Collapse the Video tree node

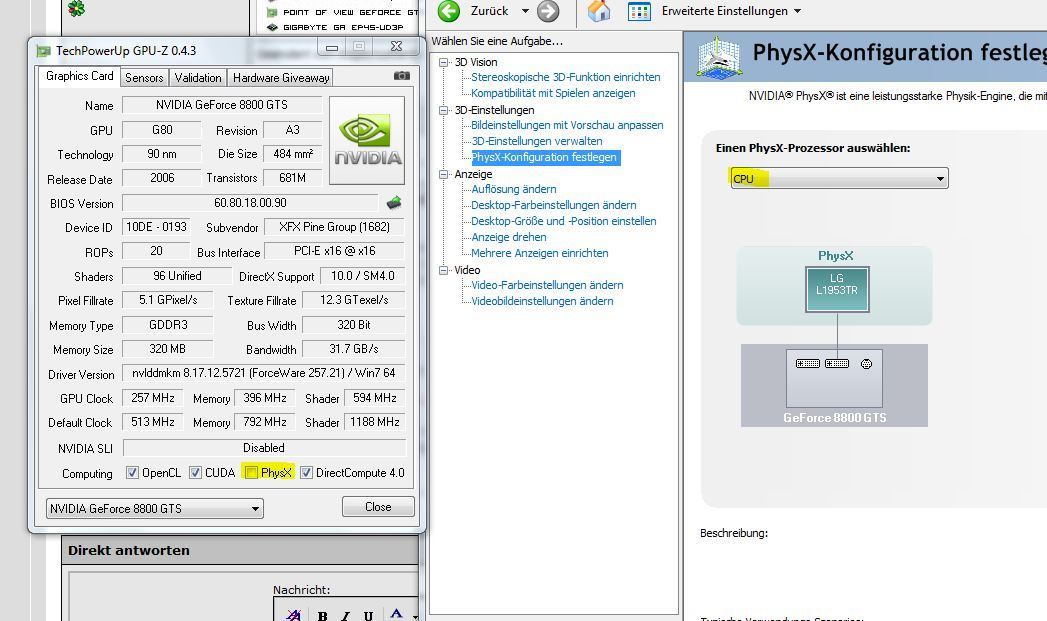point(443,270)
